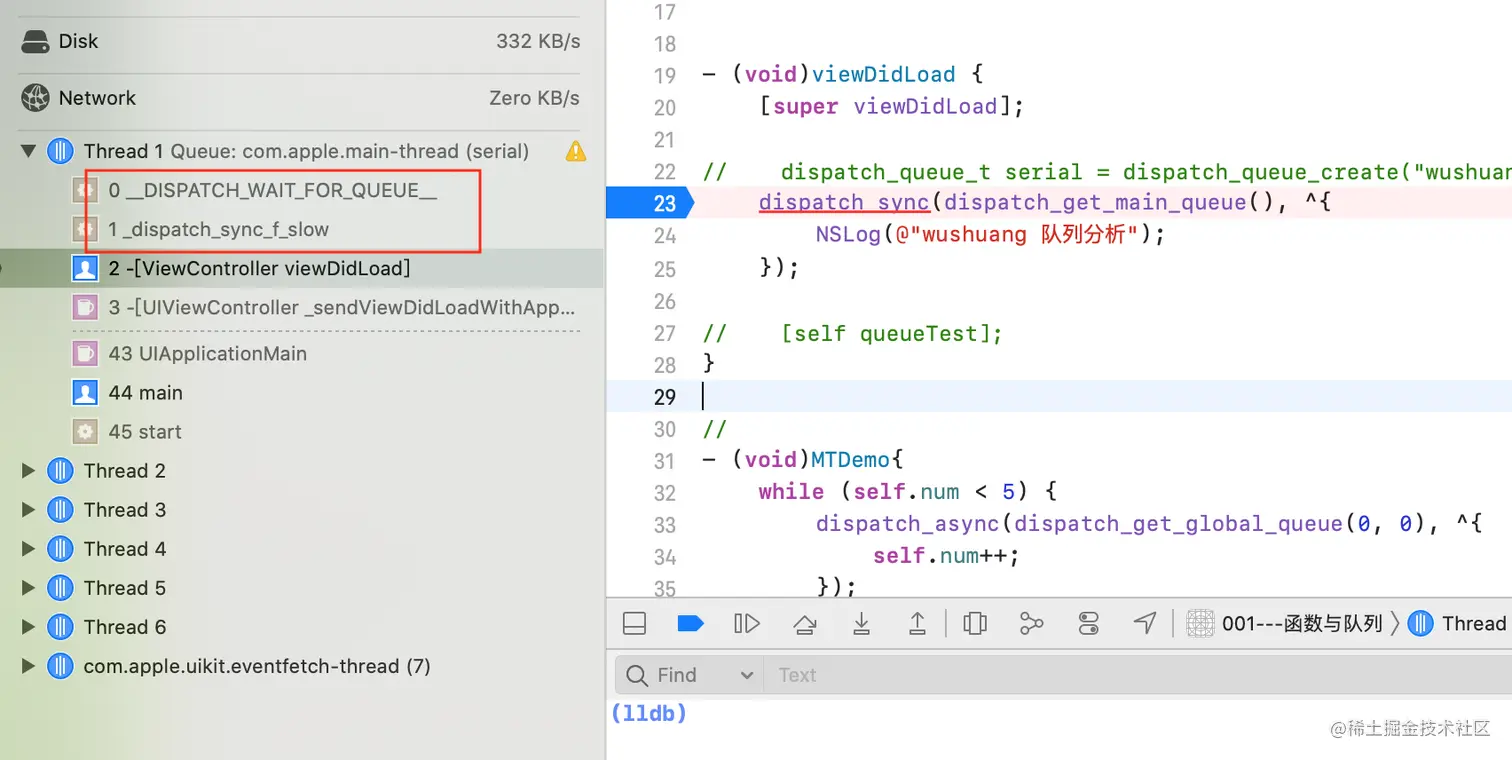Viewport: 1512px width, 760px height.
Task: Expand the Thread 3 disclosure triangle
Action: pos(29,510)
